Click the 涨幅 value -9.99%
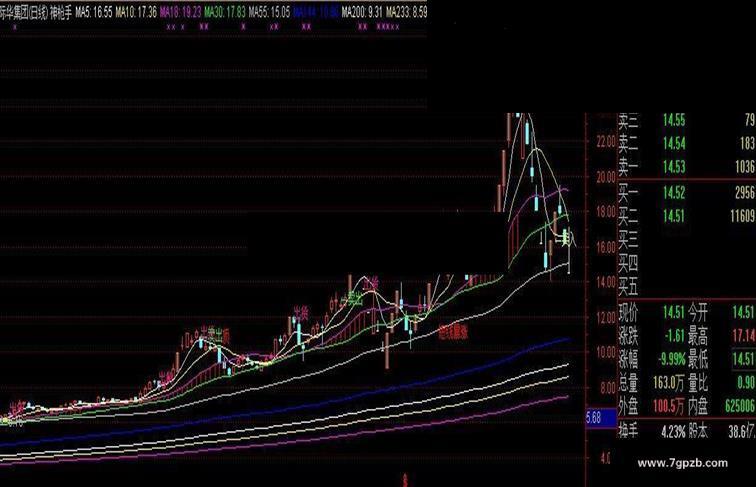This screenshot has height=487, width=756. [x=672, y=359]
